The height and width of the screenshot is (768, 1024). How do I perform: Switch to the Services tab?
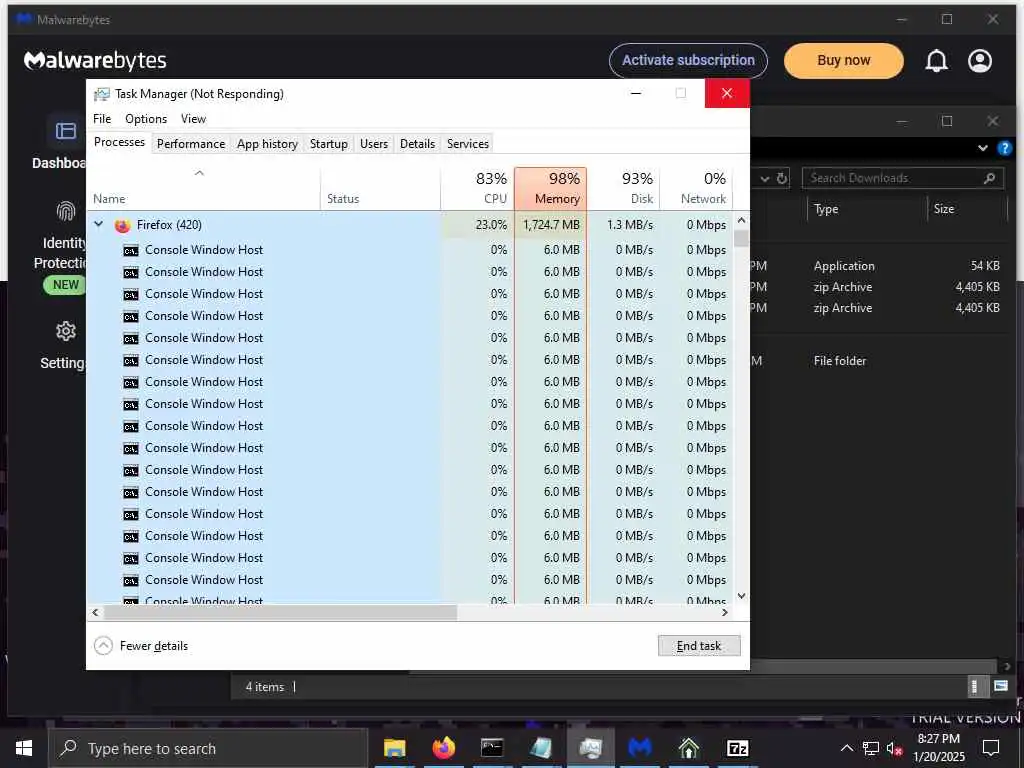pyautogui.click(x=468, y=144)
